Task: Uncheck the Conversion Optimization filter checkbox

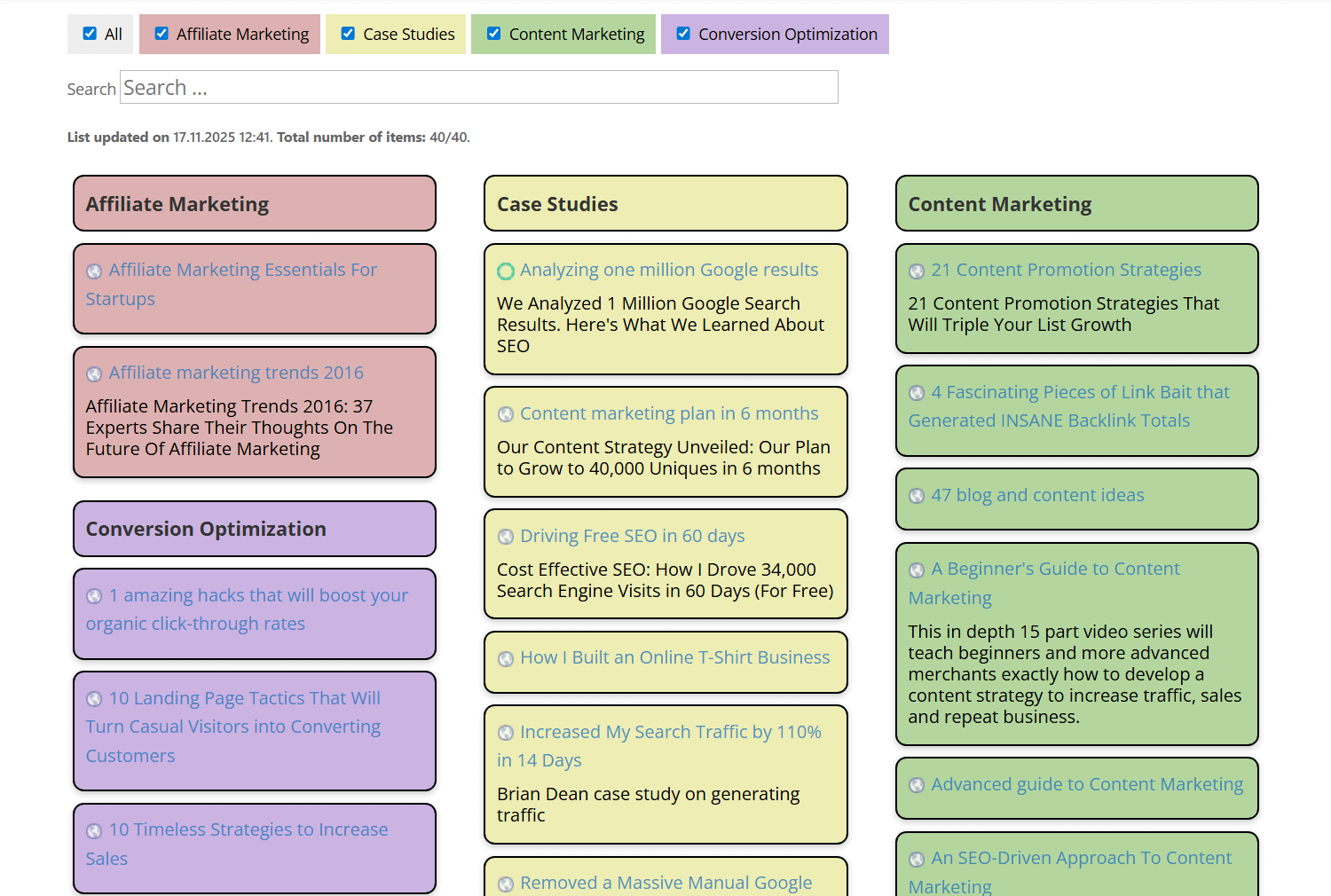Action: click(683, 34)
